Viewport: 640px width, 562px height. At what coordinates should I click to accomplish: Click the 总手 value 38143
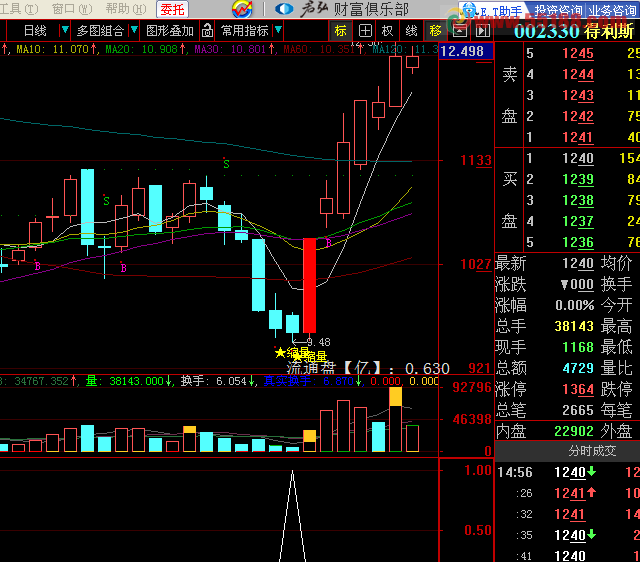click(574, 326)
